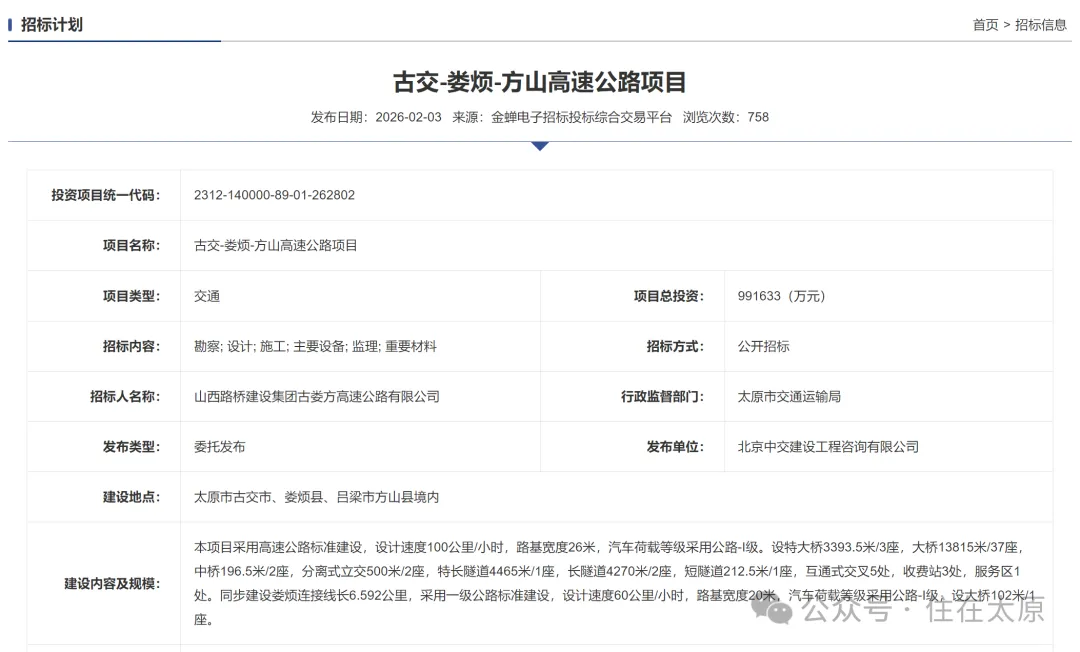Click the 招标人名称 label

click(x=125, y=397)
